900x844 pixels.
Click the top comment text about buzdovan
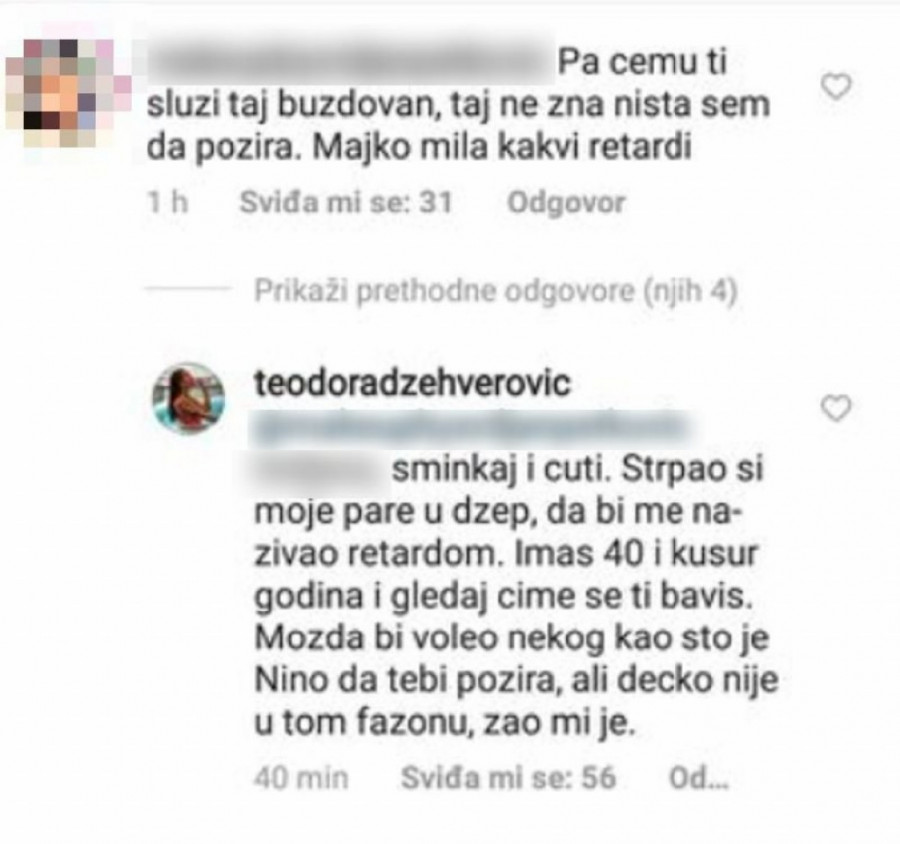click(x=457, y=104)
